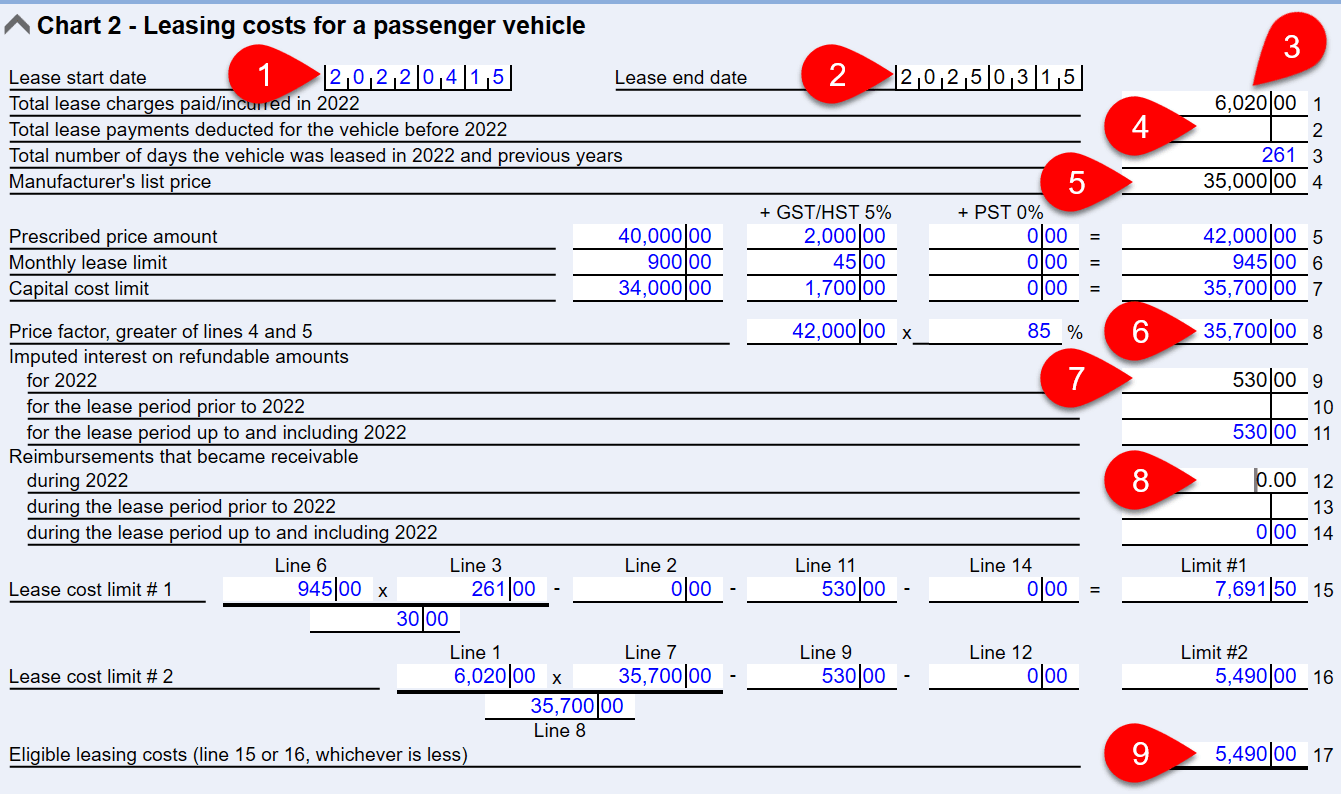Click the 30 divisor under lease cost limit #1
The width and height of the screenshot is (1341, 794).
click(x=385, y=619)
